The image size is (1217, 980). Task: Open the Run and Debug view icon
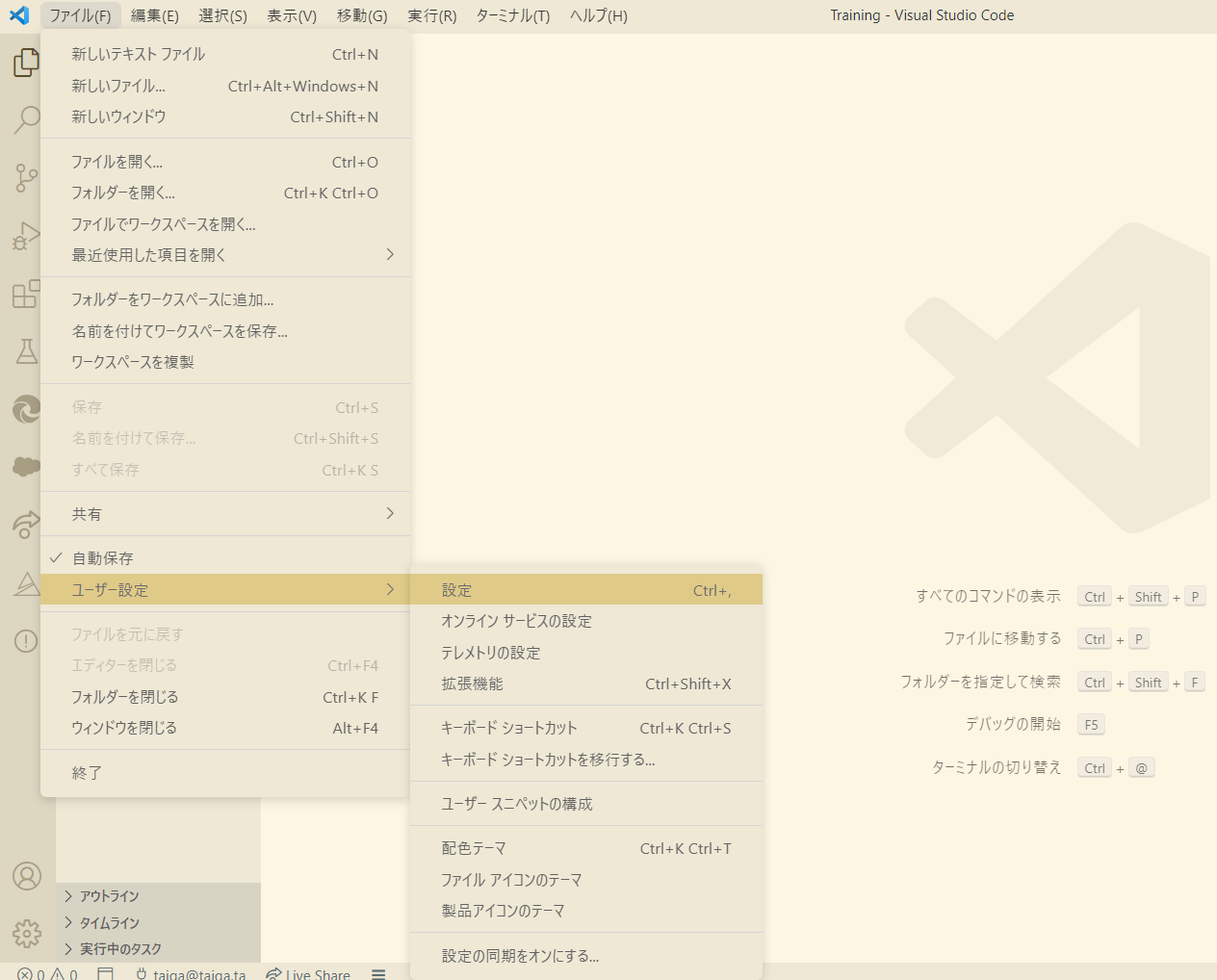pos(26,236)
